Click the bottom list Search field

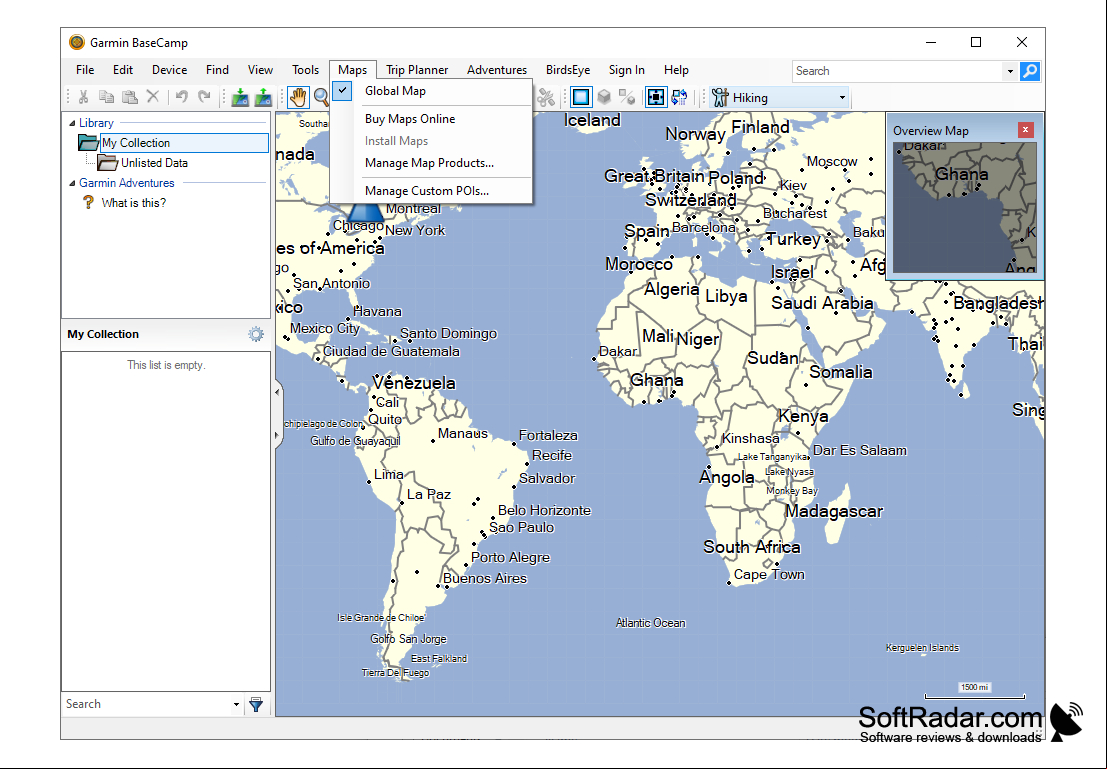tap(146, 704)
